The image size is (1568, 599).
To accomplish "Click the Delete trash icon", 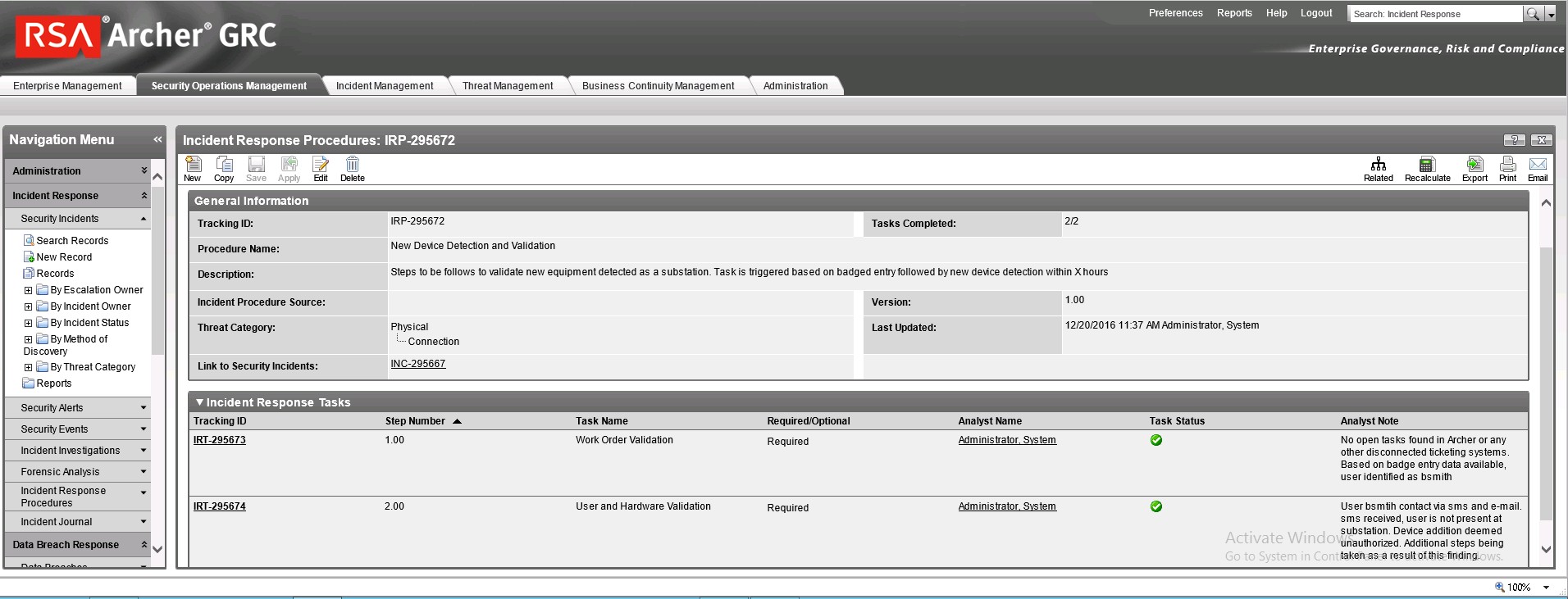I will 353,169.
